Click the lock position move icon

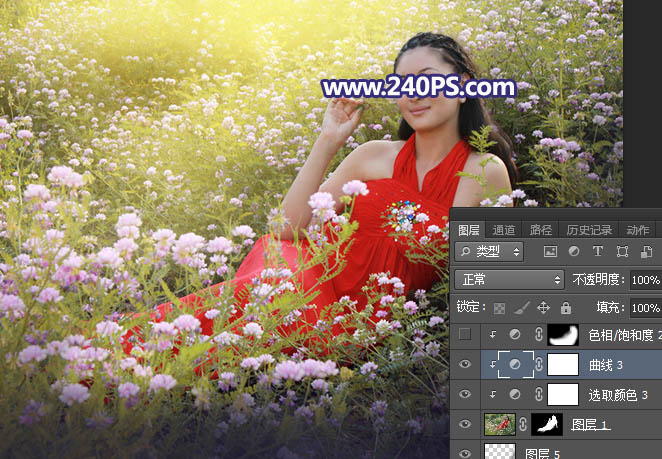pos(543,308)
